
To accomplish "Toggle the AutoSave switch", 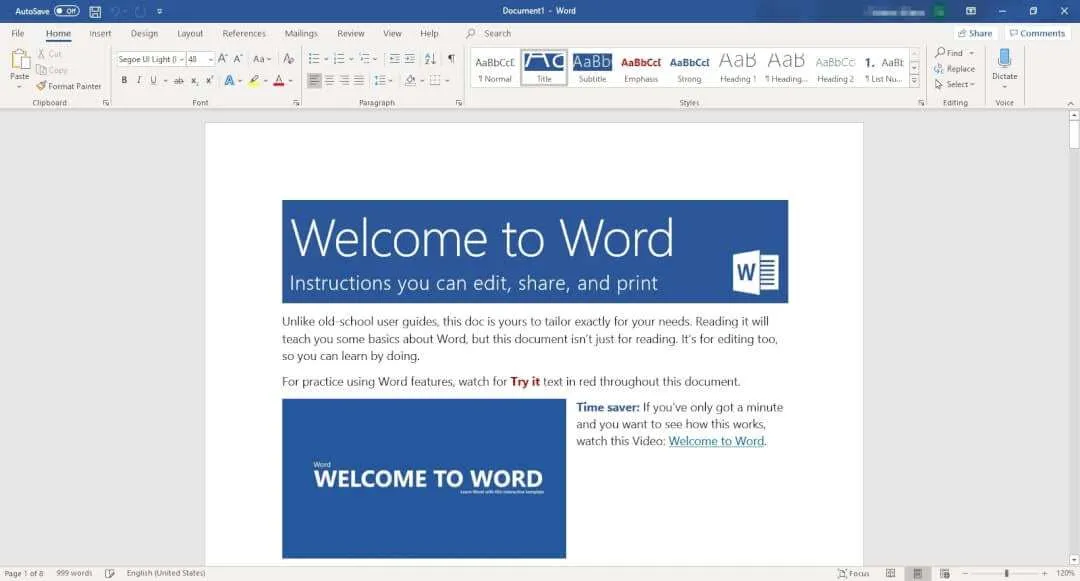I will click(67, 11).
